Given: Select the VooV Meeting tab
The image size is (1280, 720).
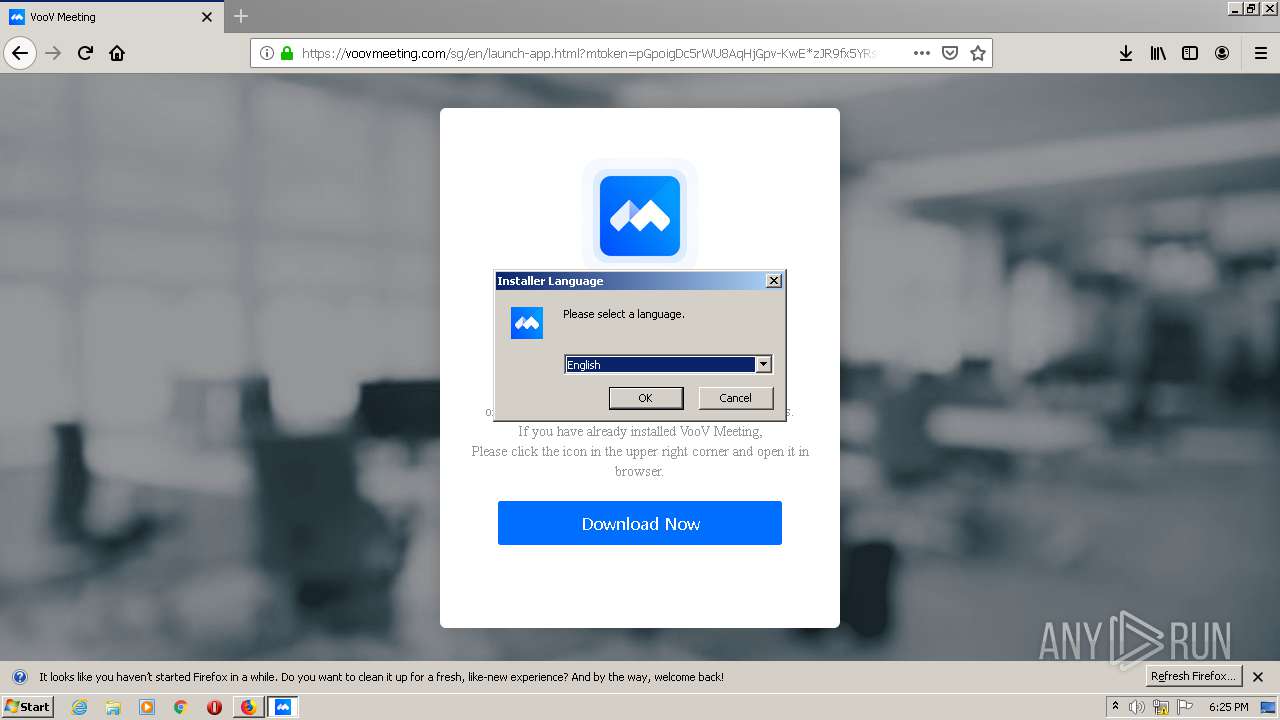Looking at the screenshot, I should click(111, 17).
